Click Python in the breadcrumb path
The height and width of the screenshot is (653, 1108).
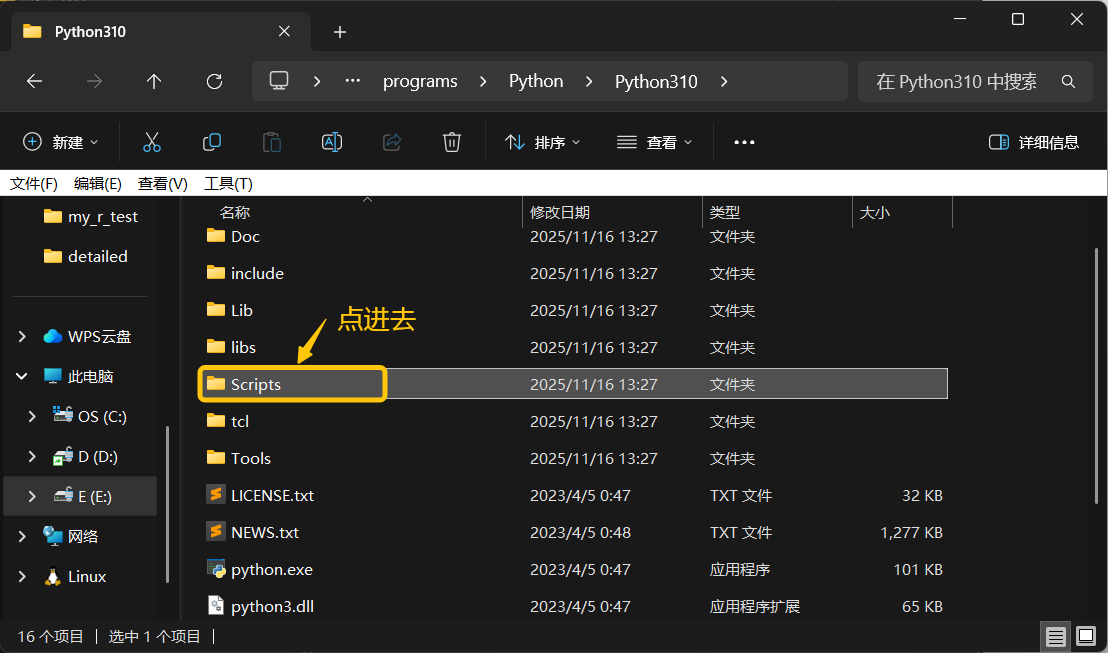[x=536, y=82]
